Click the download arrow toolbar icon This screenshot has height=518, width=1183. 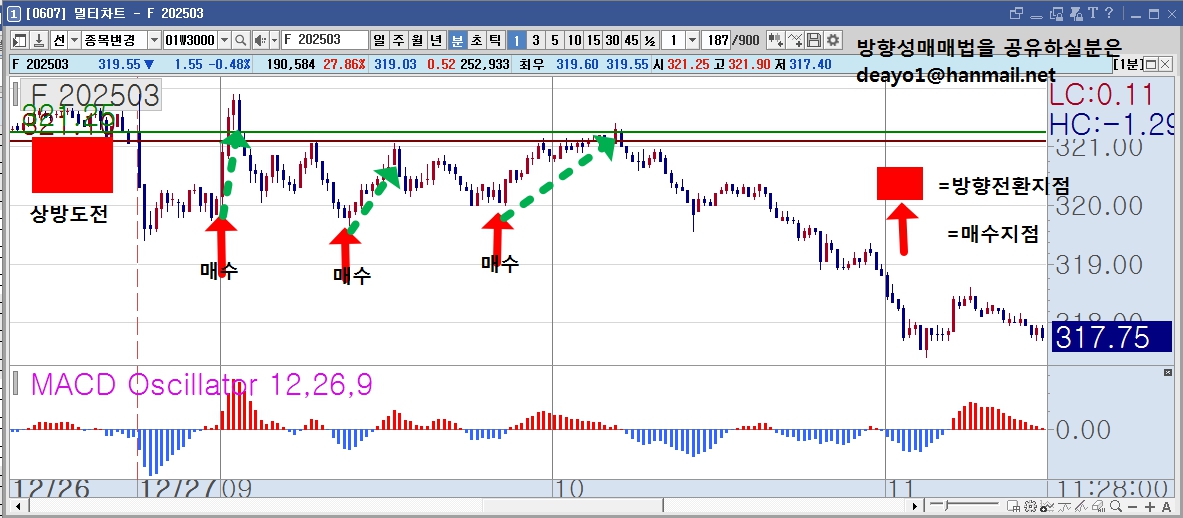[x=38, y=40]
